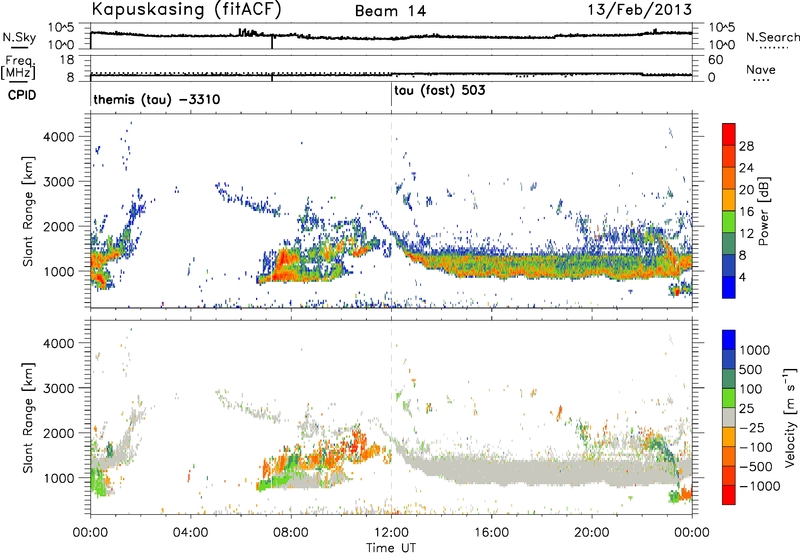Click the 'Kapuskasing (fitACF)' title text

186,10
